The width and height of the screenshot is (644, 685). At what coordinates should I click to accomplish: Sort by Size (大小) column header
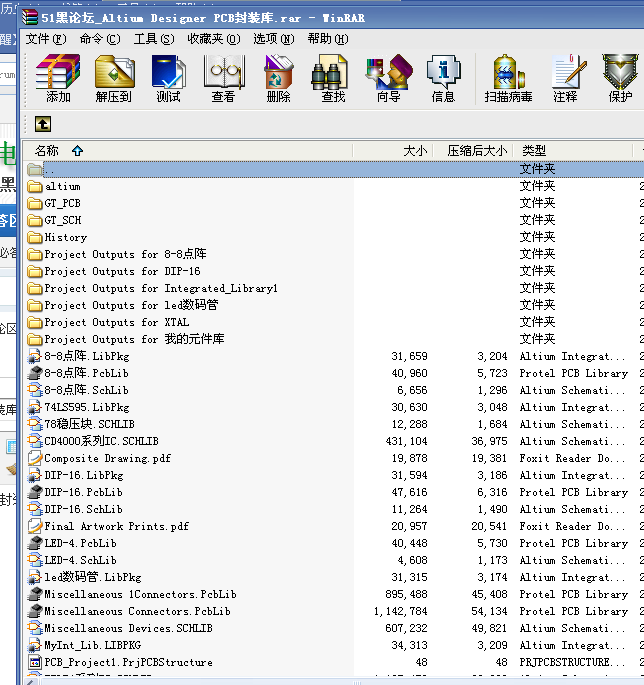click(x=392, y=151)
